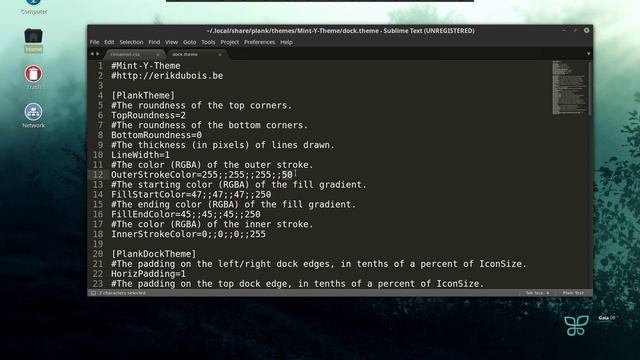640x360 pixels.
Task: Open Plain Text syntax selector
Action: click(x=573, y=293)
